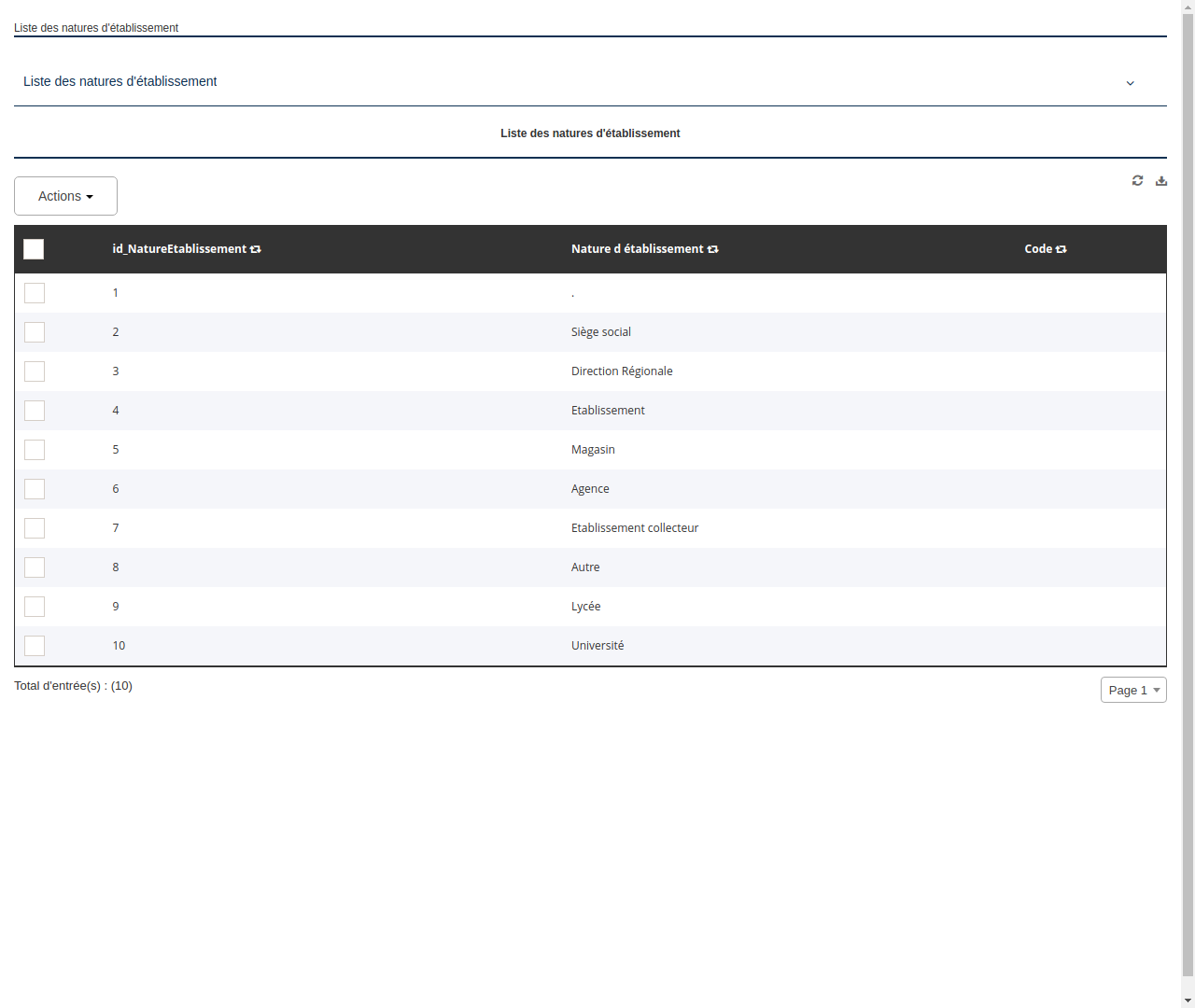This screenshot has height=1008, width=1195.
Task: Click the download/export icon at top right
Action: tap(1160, 180)
